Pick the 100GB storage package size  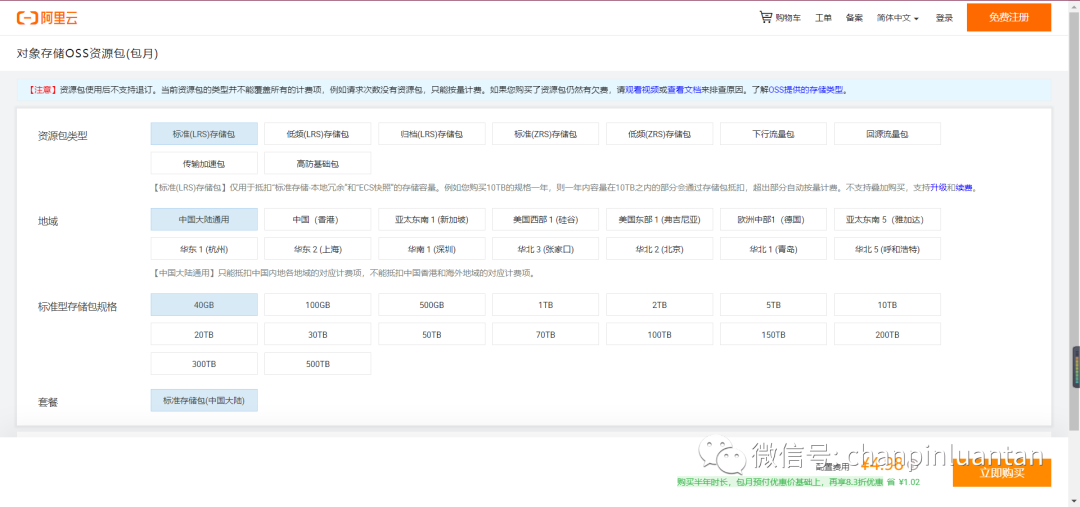318,304
